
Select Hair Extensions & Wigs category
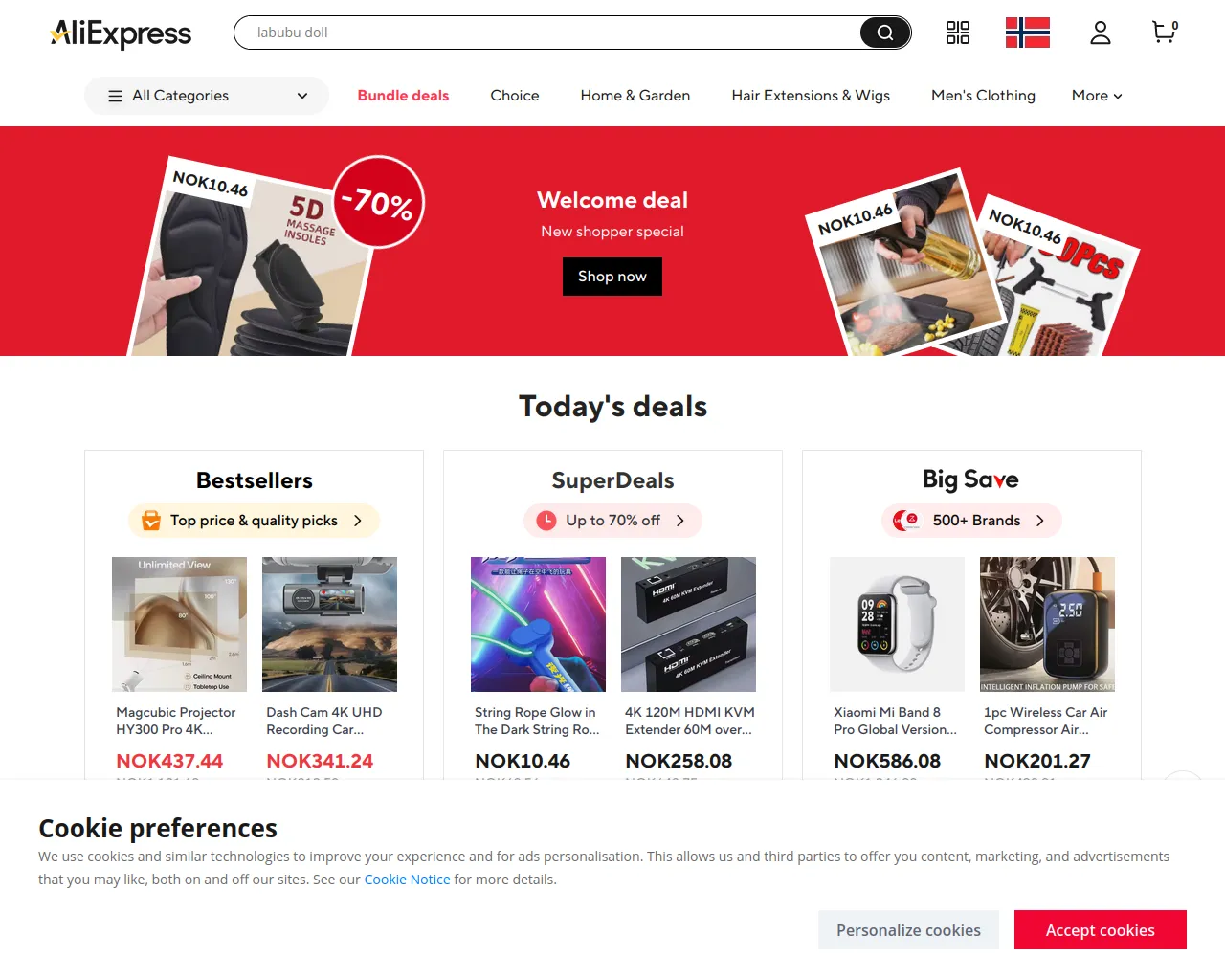[x=811, y=96]
